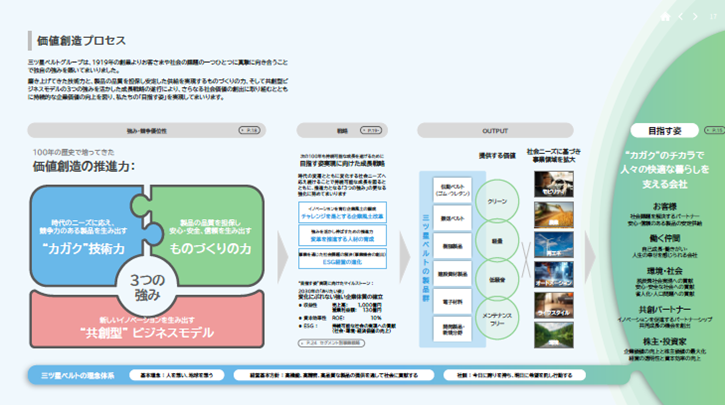This screenshot has height=405, width=725.
Task: Click the home icon at top right
Action: pos(664,17)
